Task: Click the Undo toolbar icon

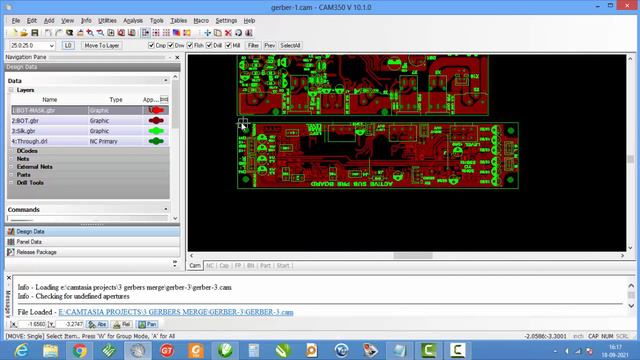Action: click(48, 33)
